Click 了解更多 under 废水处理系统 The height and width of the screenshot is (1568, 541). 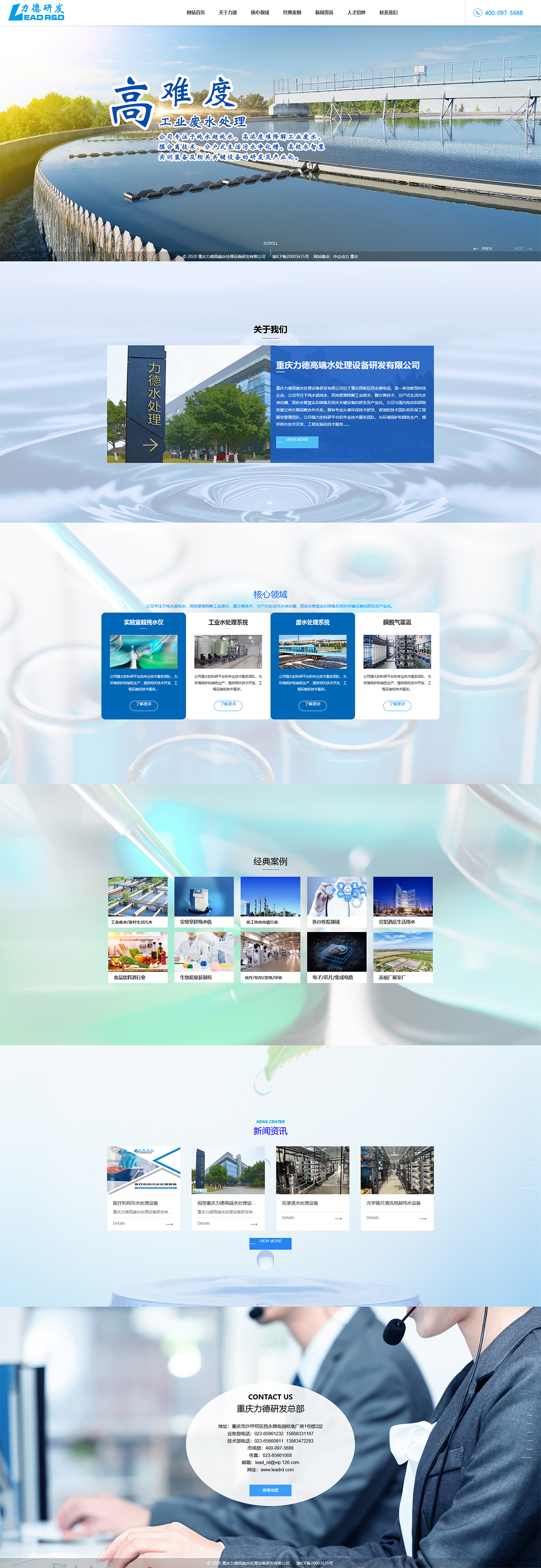(313, 705)
